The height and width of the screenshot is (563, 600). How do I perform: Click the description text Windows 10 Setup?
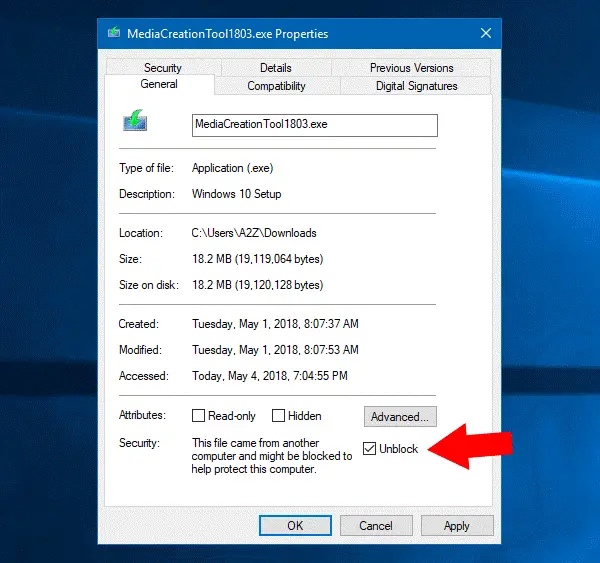tap(236, 194)
